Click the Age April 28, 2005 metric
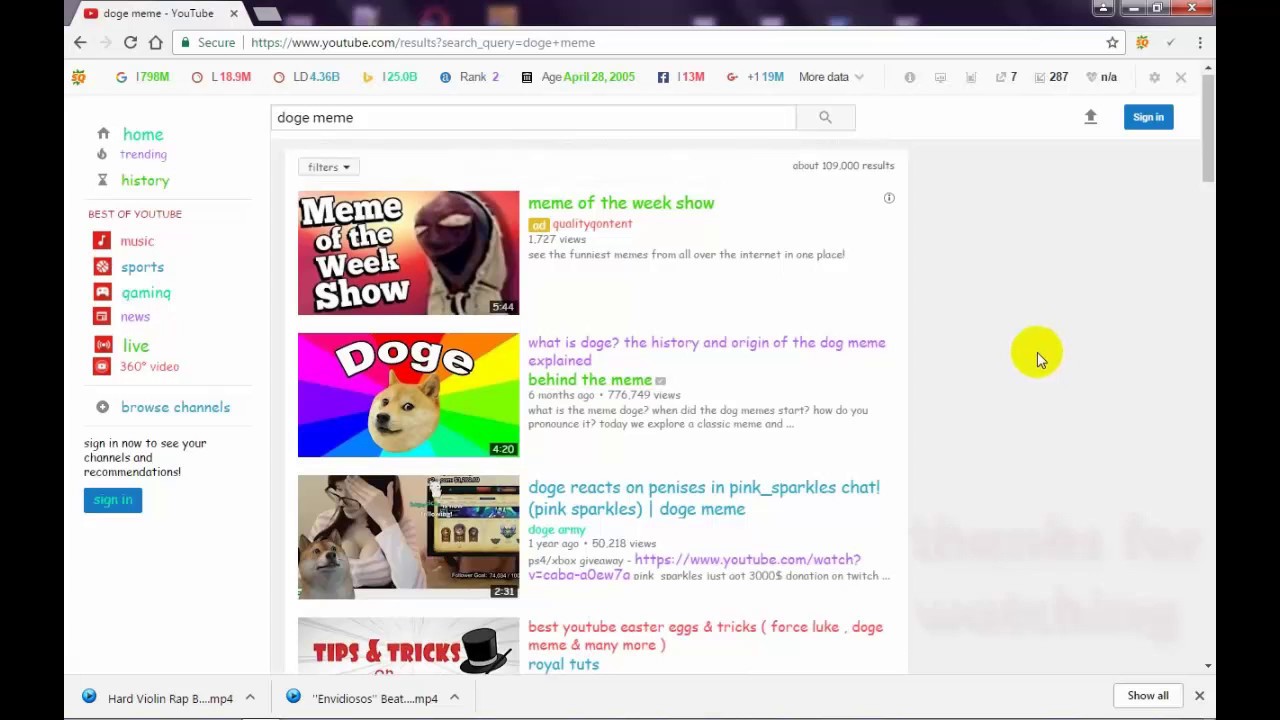Screen dimensions: 1280x720 [578, 77]
